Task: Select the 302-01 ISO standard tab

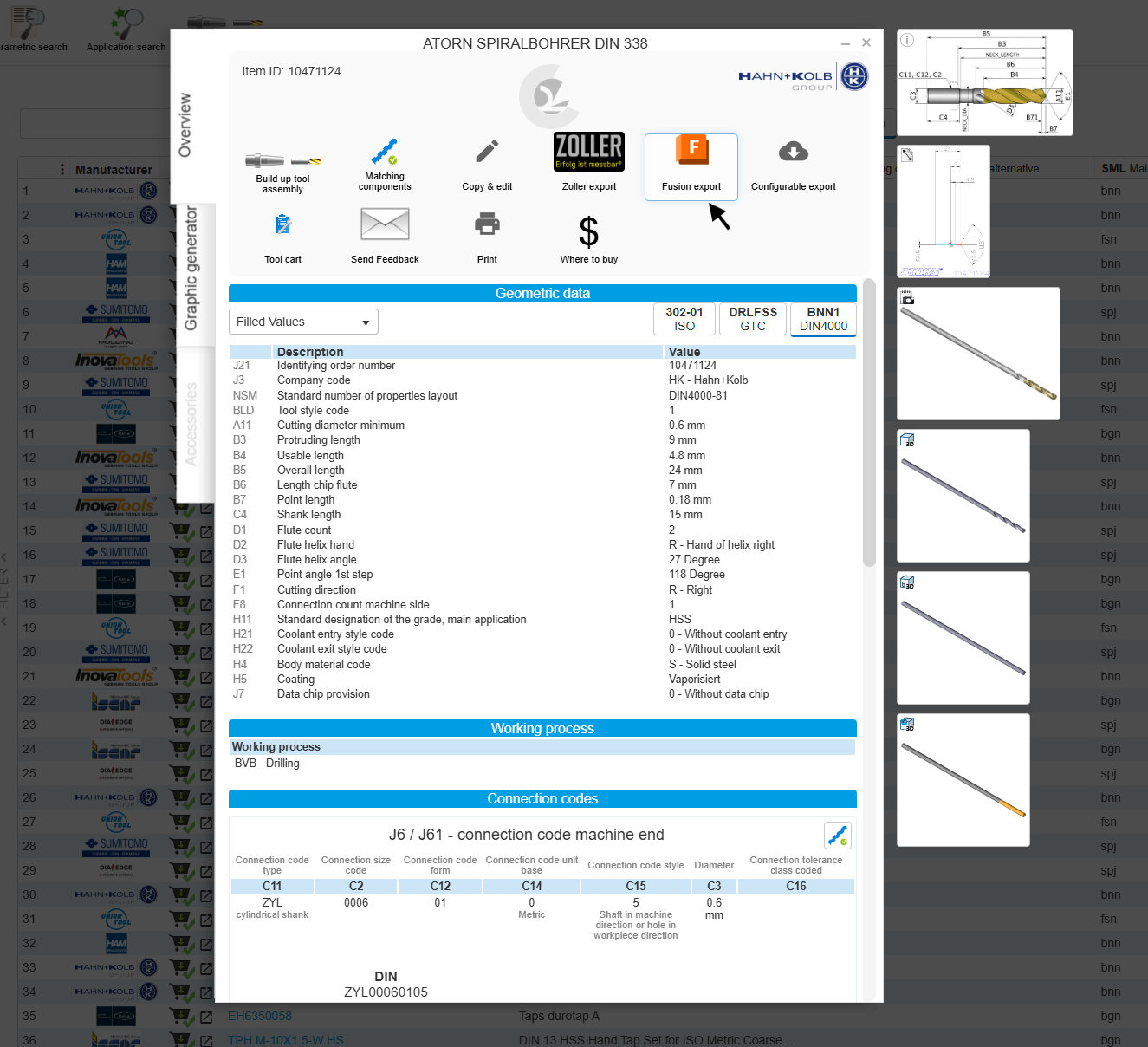Action: [x=684, y=319]
